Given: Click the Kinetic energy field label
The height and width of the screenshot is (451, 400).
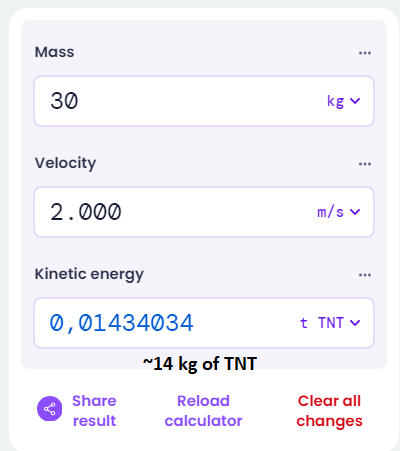Looking at the screenshot, I should 89,274.
